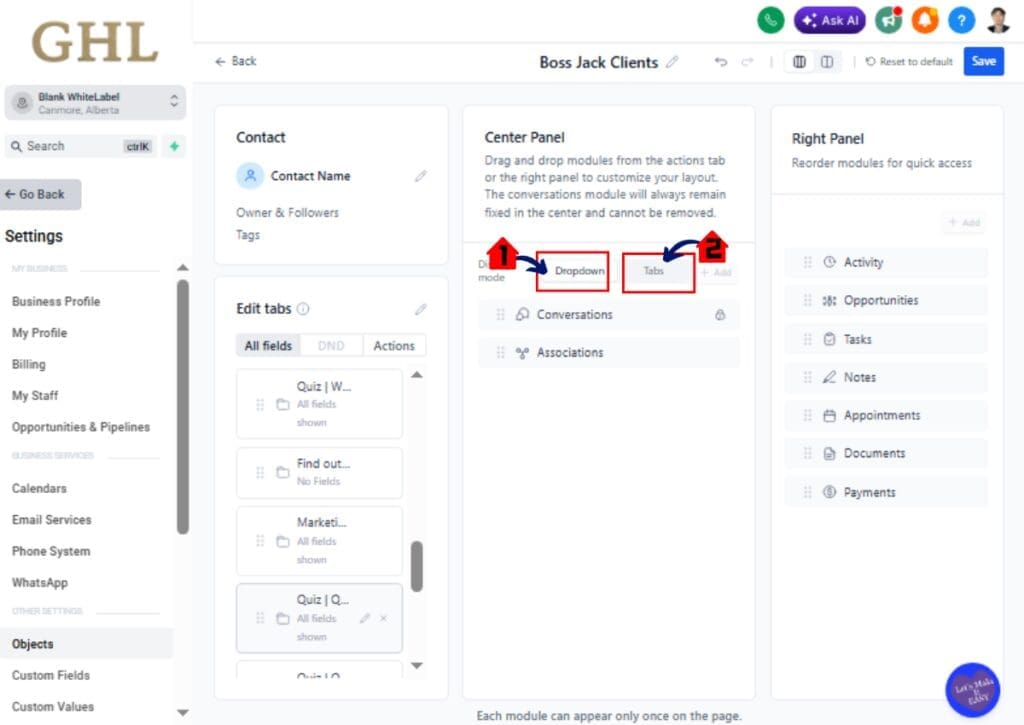
Task: Open the profile avatar in the top bar
Action: pos(996,20)
